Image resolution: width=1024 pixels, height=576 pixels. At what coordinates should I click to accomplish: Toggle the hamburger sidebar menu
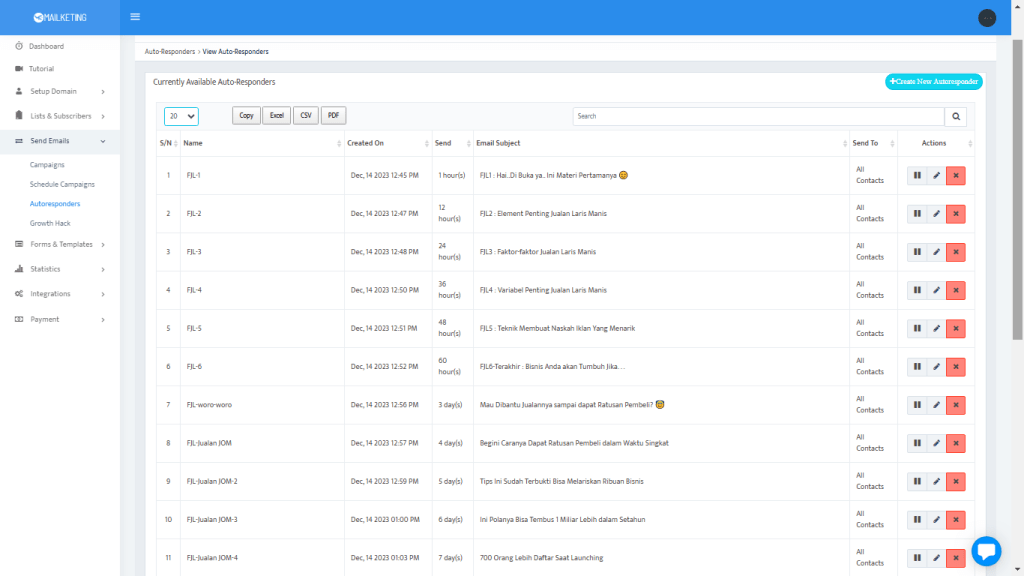135,17
